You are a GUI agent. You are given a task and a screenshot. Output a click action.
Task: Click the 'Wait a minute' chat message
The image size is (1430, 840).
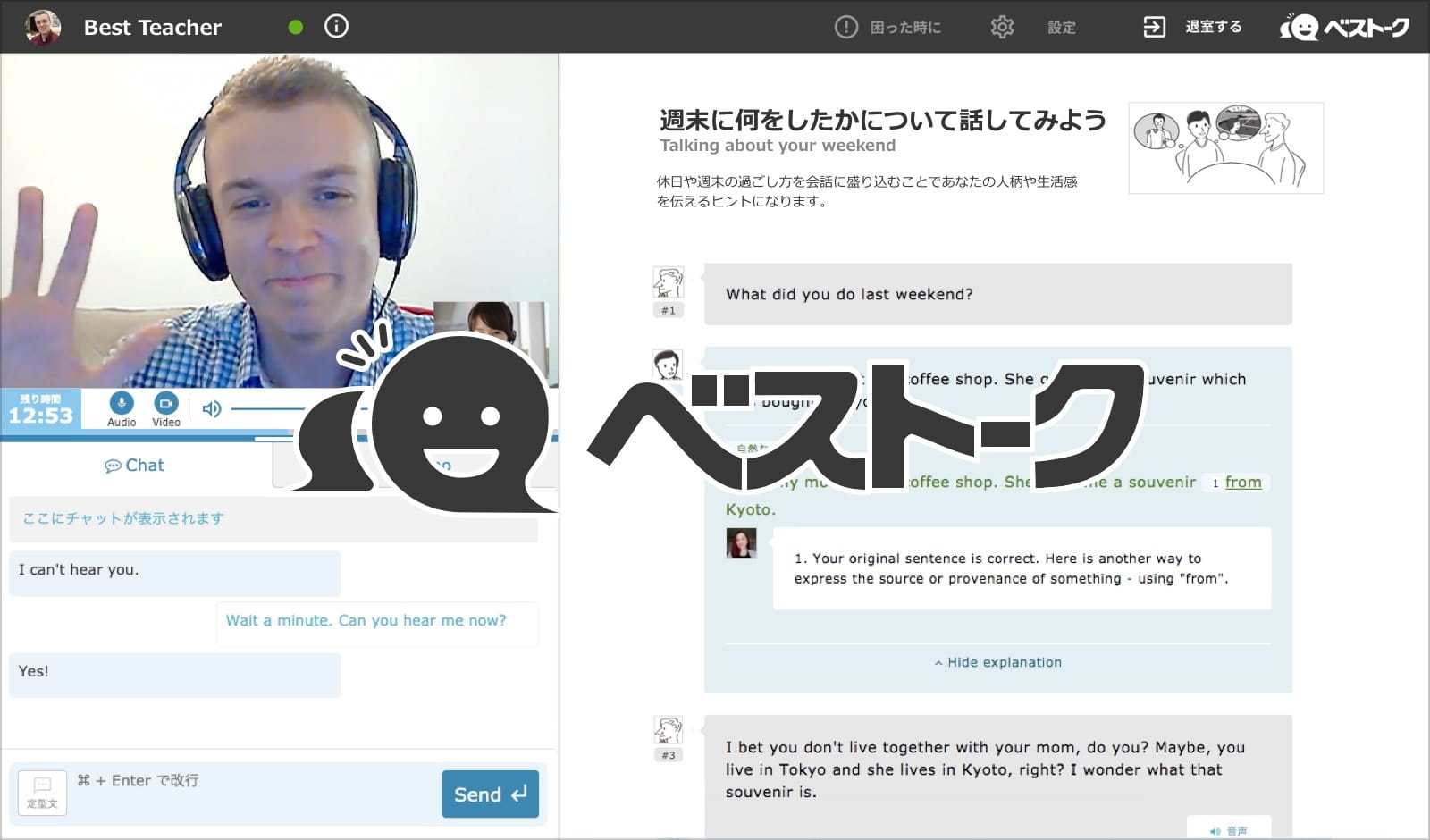376,624
